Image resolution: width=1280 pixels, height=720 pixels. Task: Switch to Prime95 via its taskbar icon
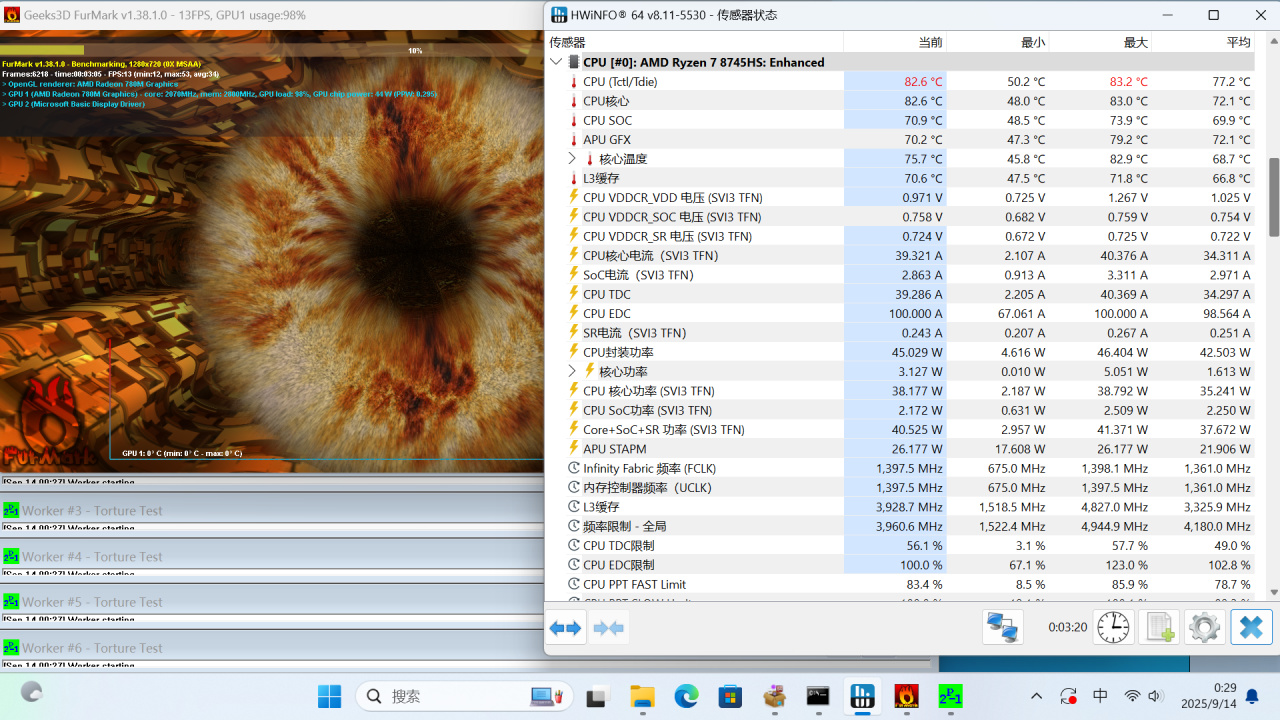[950, 696]
